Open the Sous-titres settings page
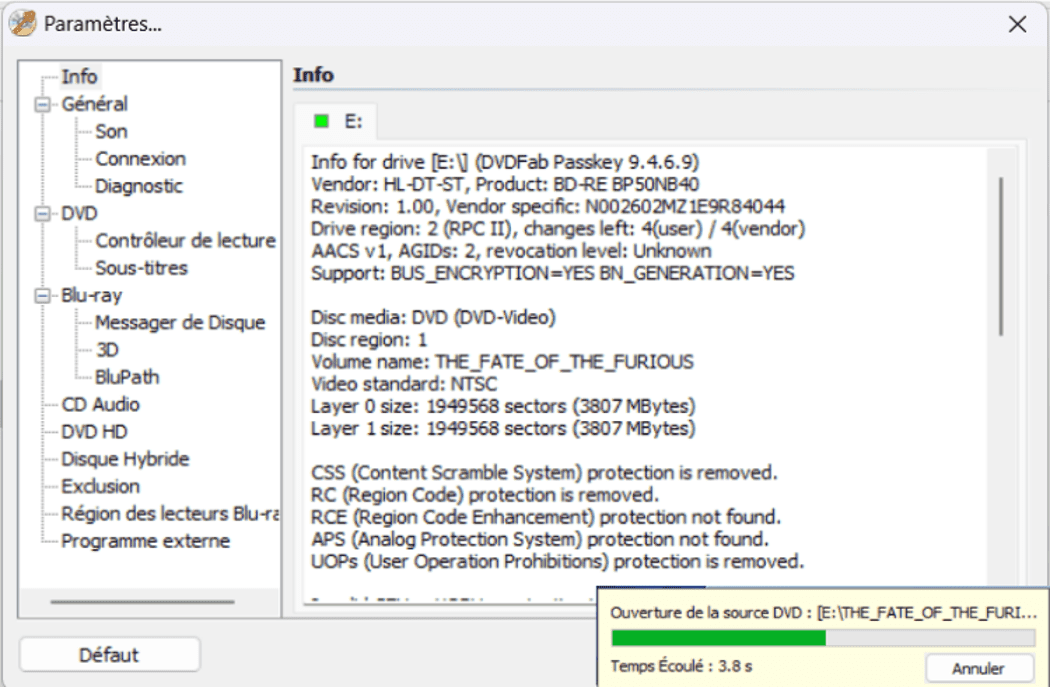This screenshot has width=1050, height=687. coord(141,268)
